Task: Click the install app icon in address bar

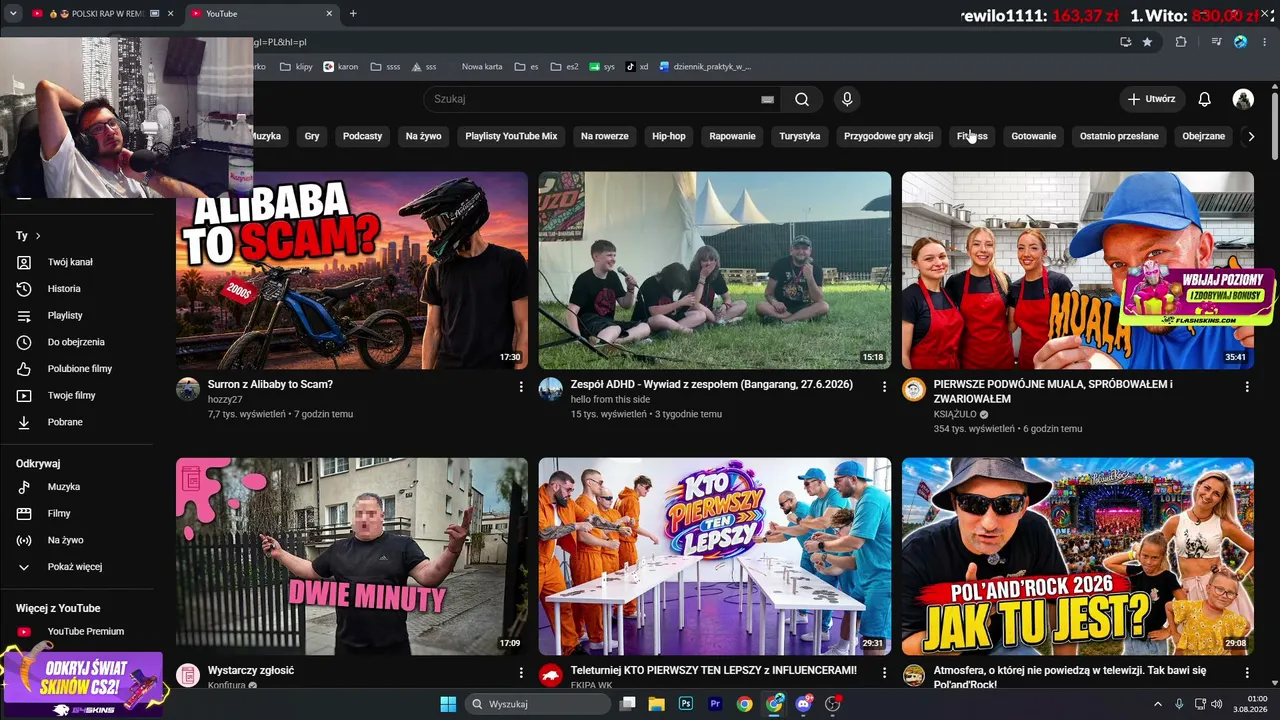Action: coord(1125,42)
